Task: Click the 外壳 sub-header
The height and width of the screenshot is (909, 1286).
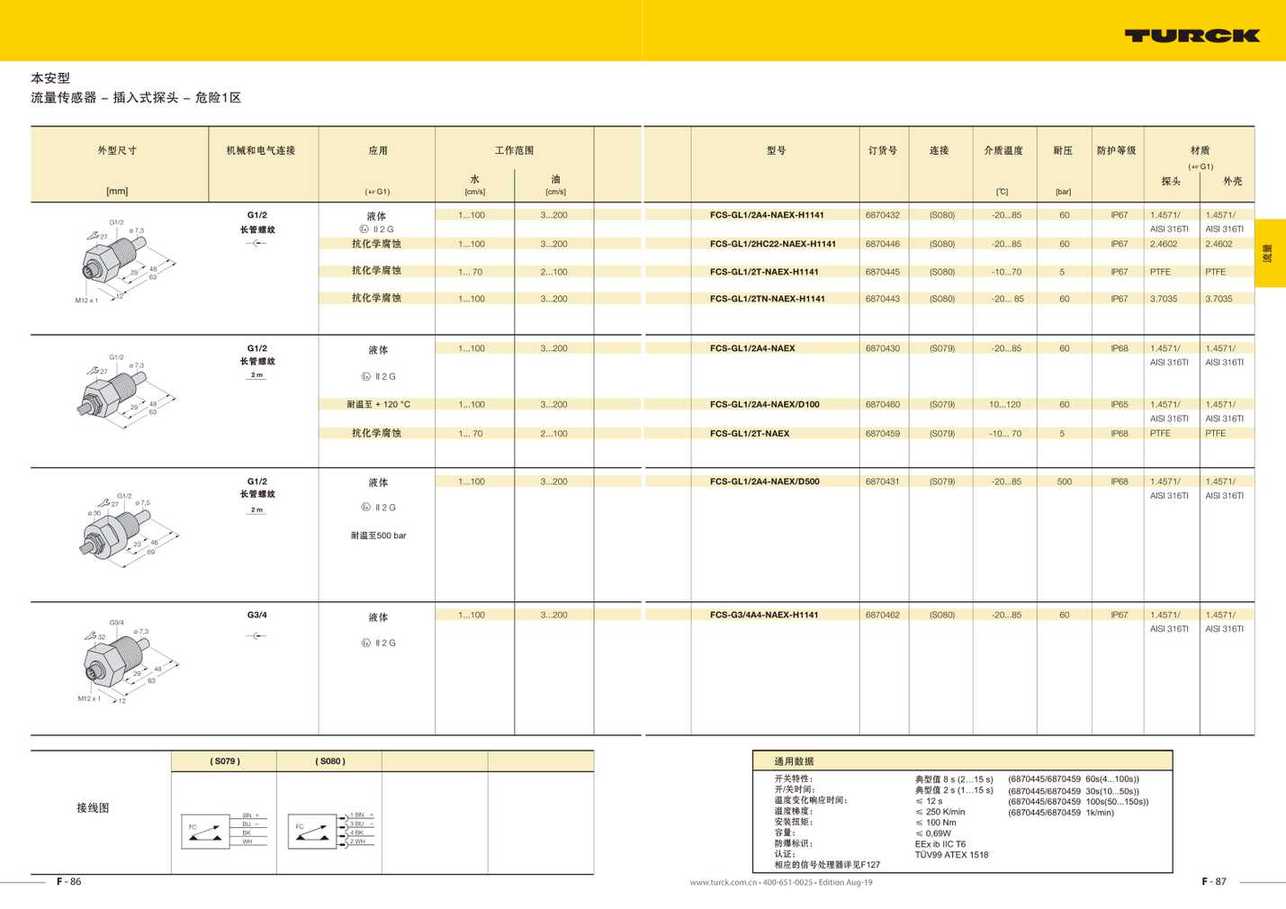Action: coord(1232,181)
